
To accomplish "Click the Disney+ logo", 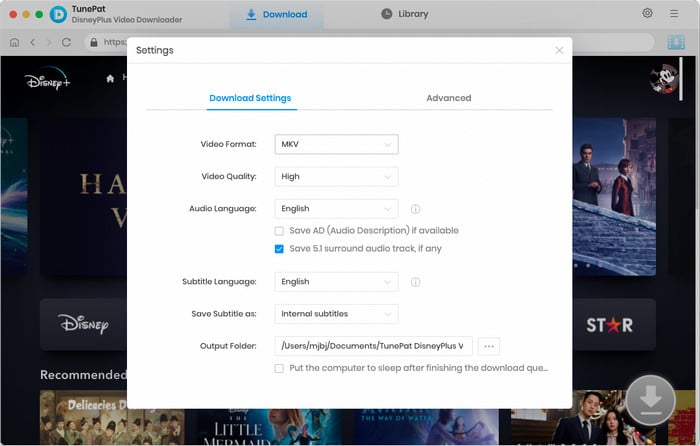I will (x=47, y=79).
